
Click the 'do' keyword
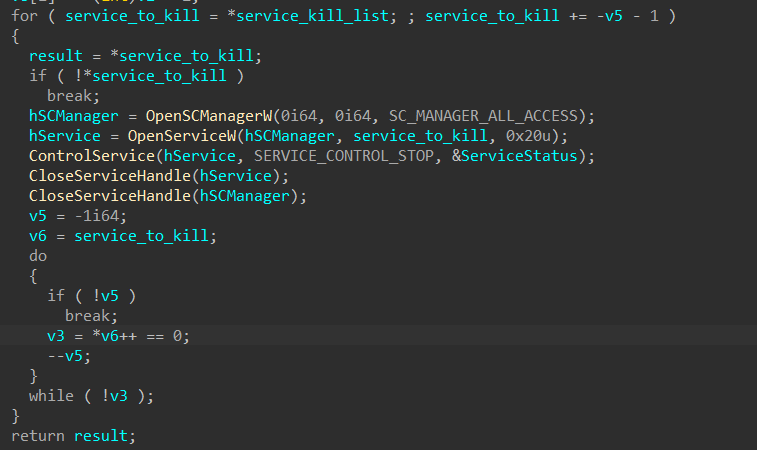38,256
